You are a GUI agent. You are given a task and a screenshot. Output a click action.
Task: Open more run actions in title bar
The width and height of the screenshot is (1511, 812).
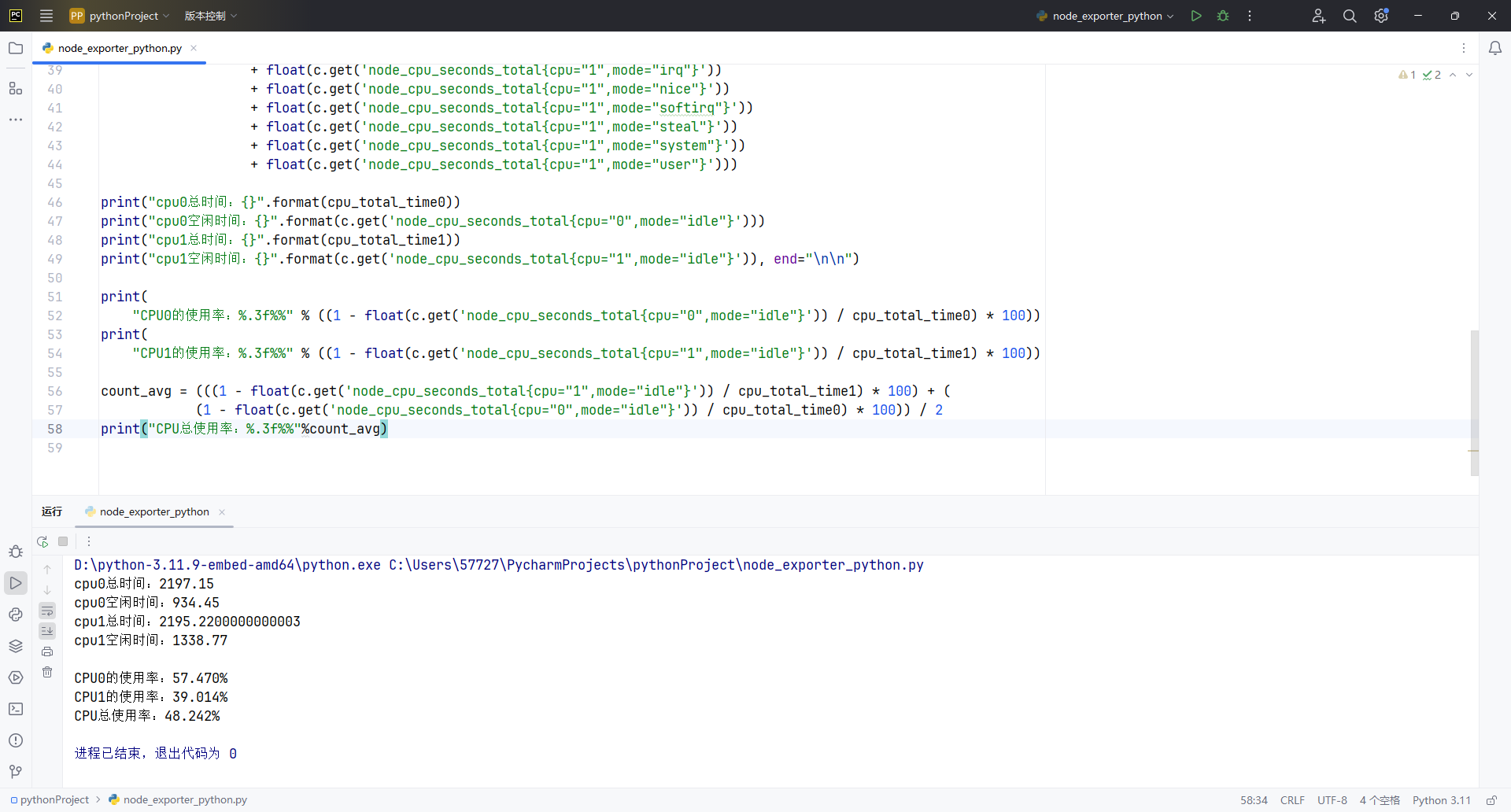click(x=1250, y=16)
